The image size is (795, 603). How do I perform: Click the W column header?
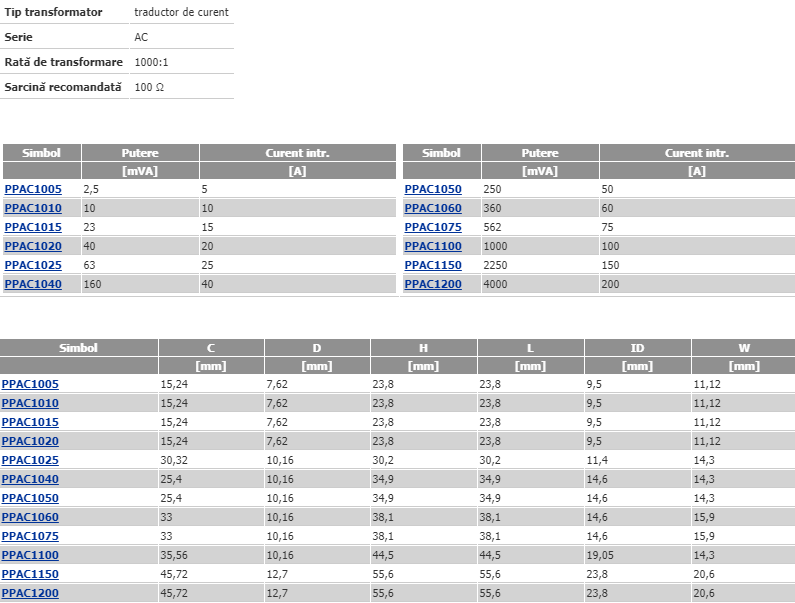pyautogui.click(x=744, y=348)
